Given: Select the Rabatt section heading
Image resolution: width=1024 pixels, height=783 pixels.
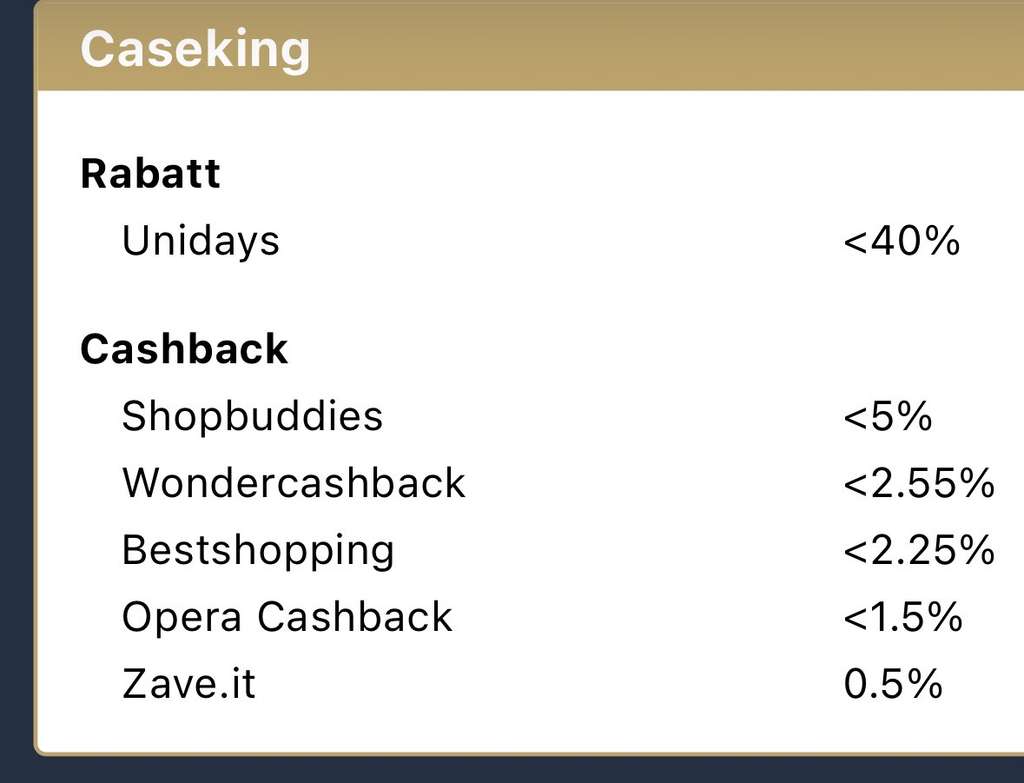Looking at the screenshot, I should pos(150,174).
